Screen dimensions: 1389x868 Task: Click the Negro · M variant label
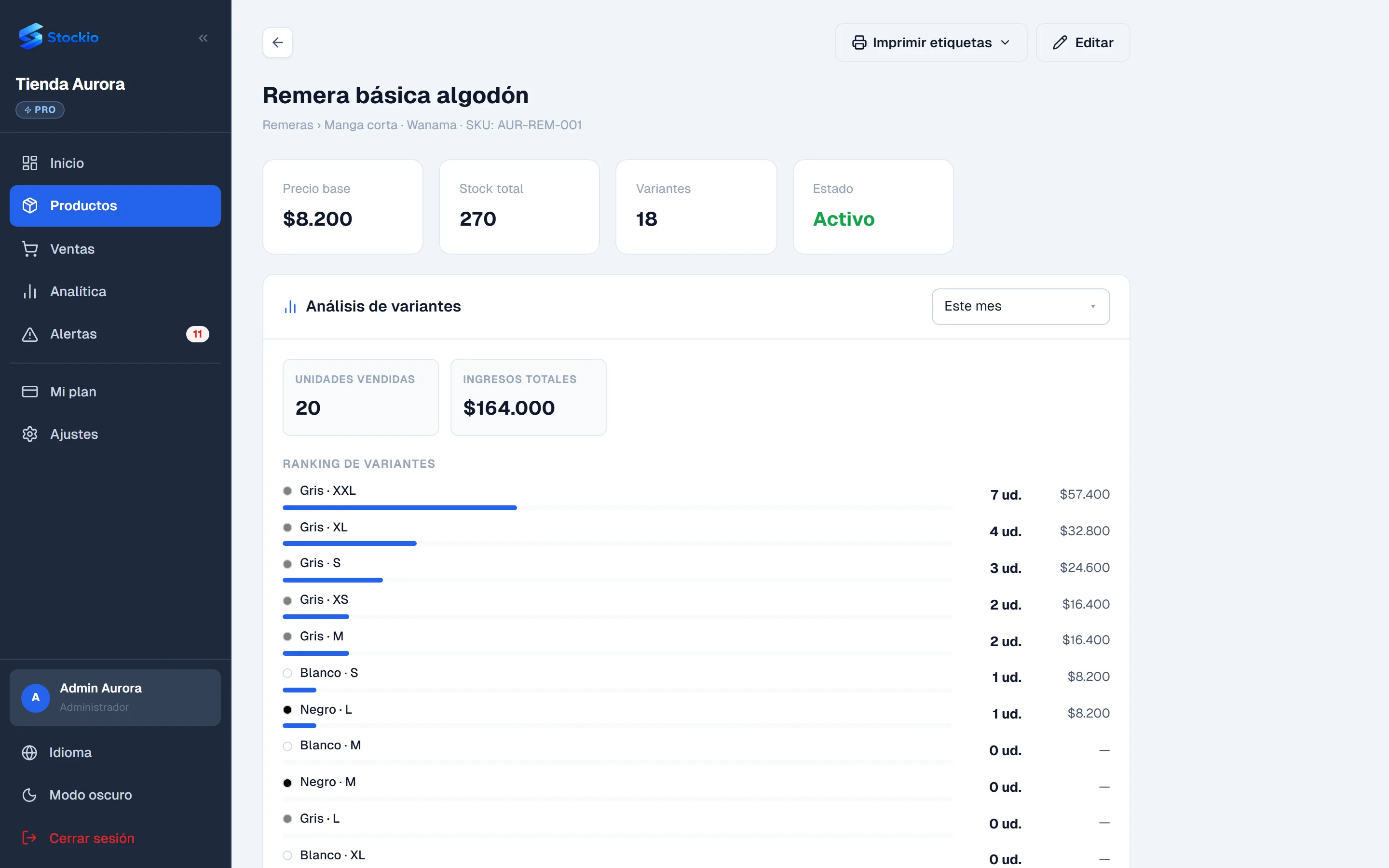[x=328, y=782]
